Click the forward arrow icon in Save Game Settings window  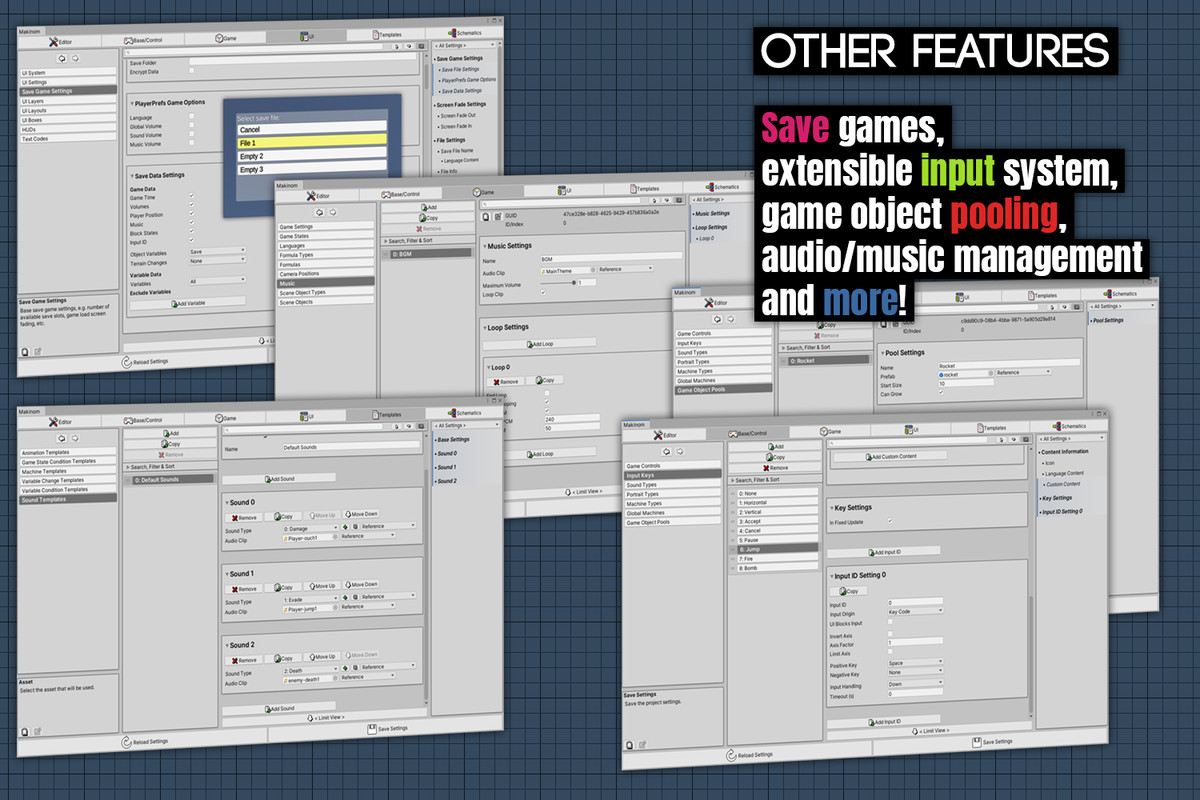click(x=77, y=59)
